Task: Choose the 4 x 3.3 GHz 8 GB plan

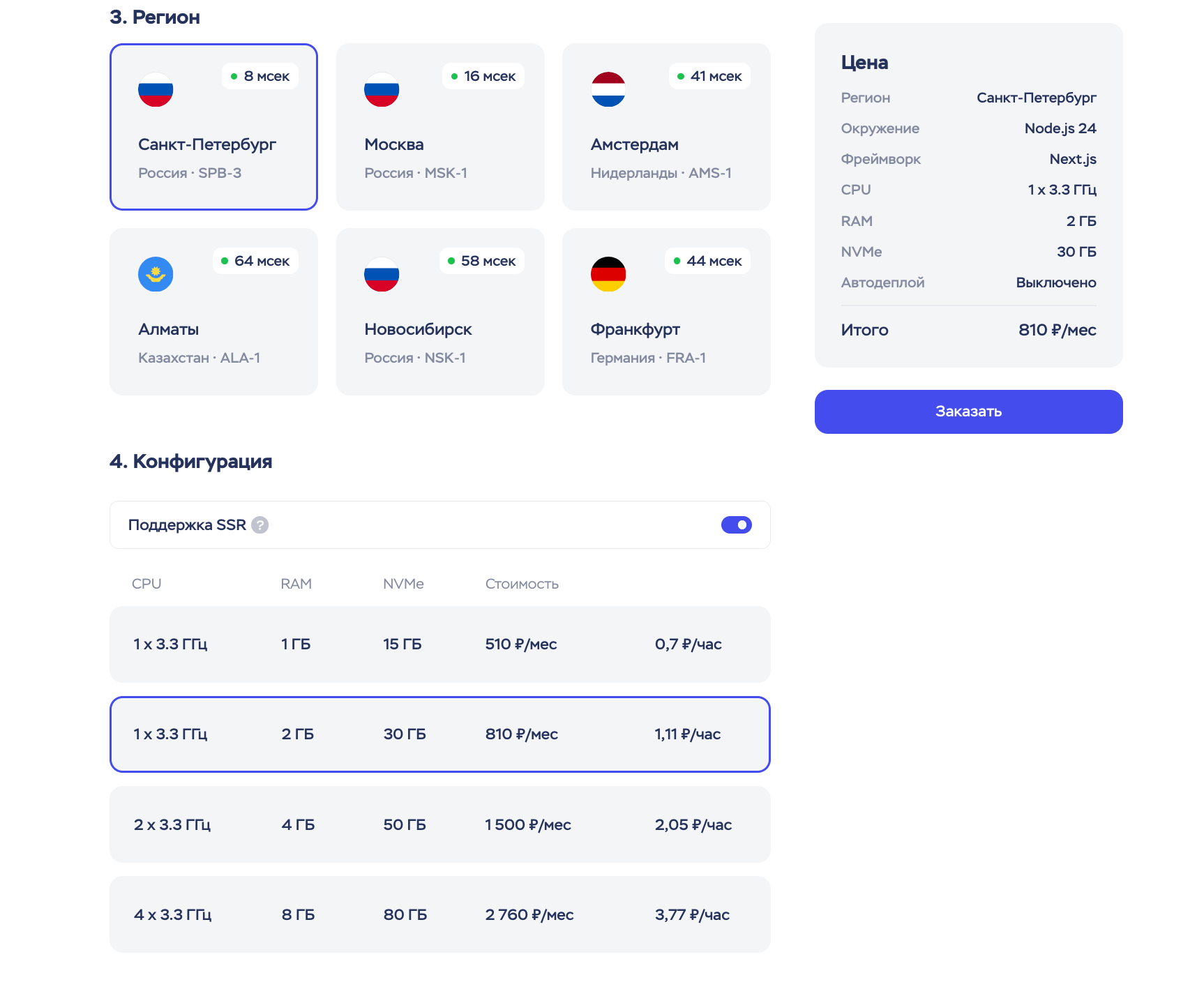Action: 439,914
